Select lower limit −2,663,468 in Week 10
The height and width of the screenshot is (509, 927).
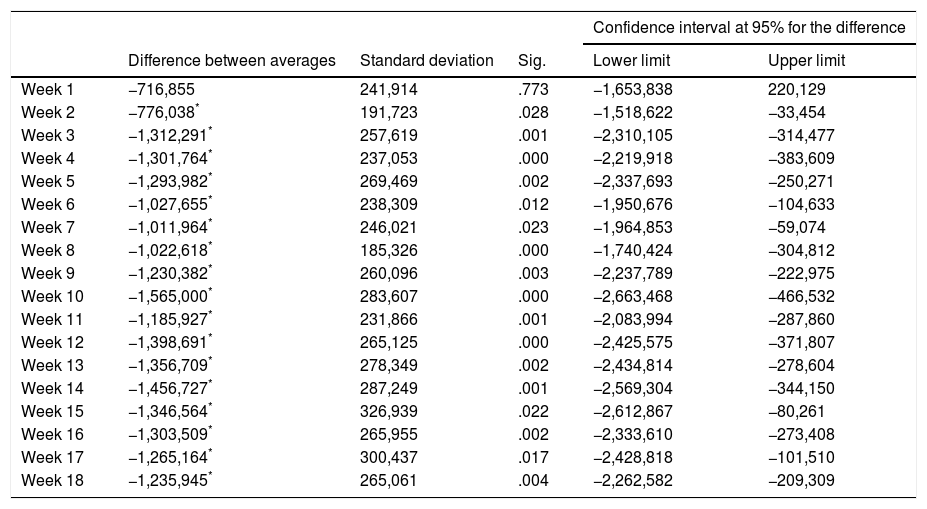tap(633, 296)
